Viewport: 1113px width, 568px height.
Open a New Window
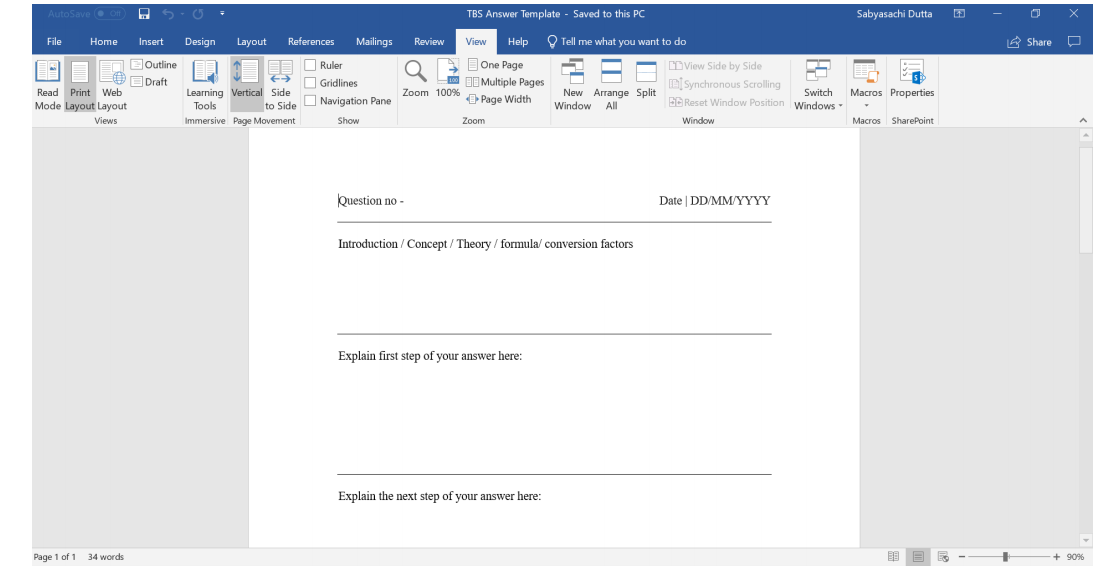572,84
